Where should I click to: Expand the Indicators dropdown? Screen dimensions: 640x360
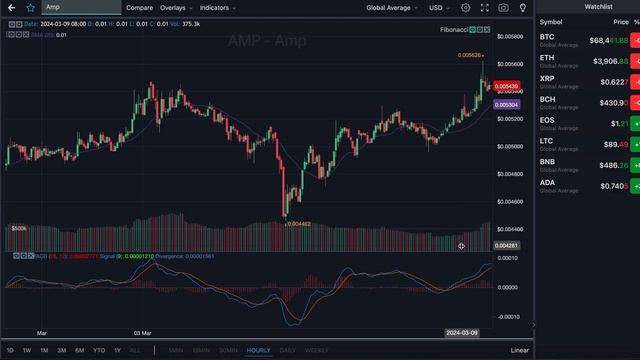point(218,8)
